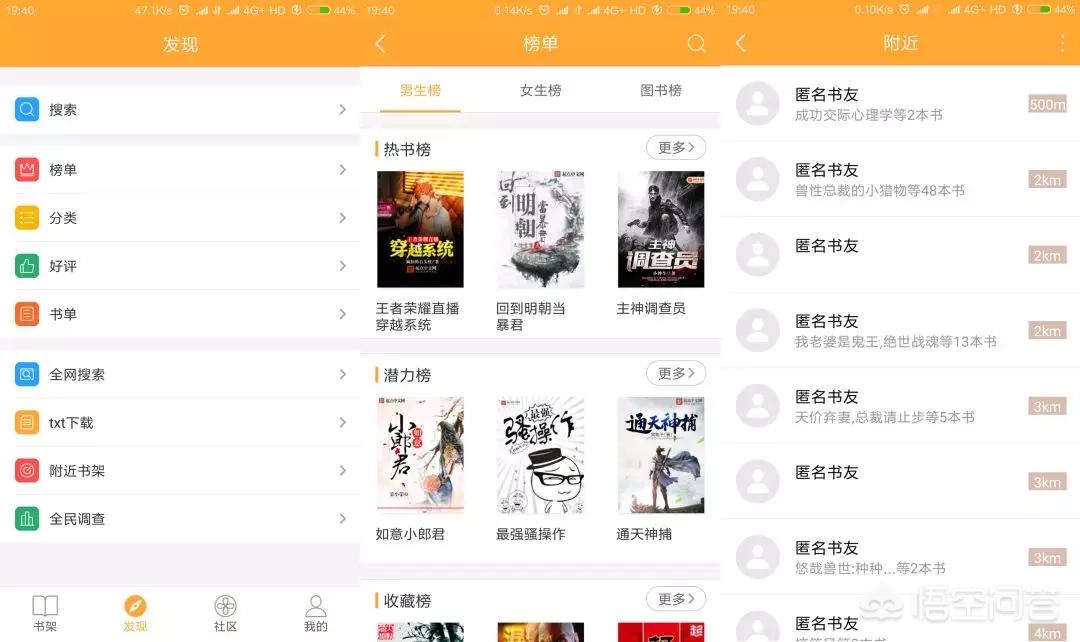The image size is (1080, 642).
Task: Tap the green 全民调查 chart icon
Action: (x=27, y=519)
